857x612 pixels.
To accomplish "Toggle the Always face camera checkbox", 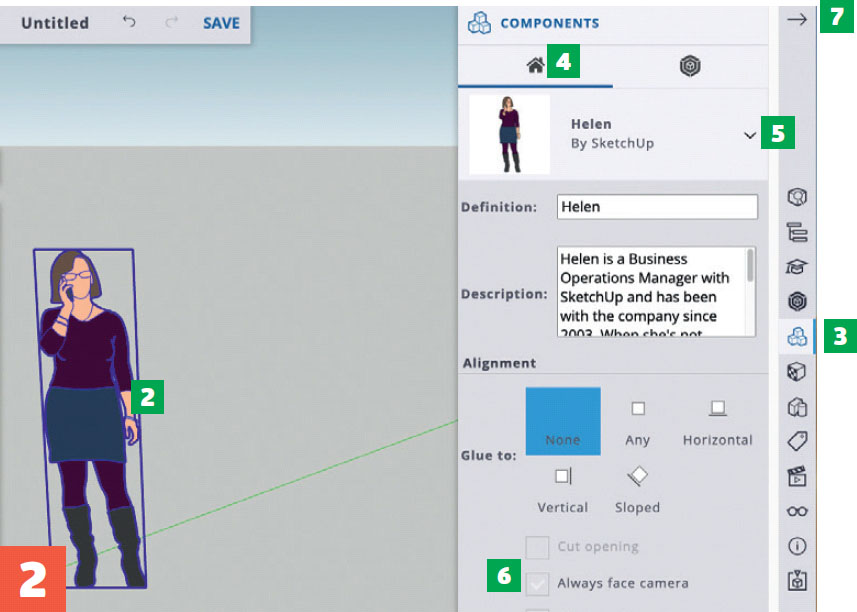I will click(538, 583).
